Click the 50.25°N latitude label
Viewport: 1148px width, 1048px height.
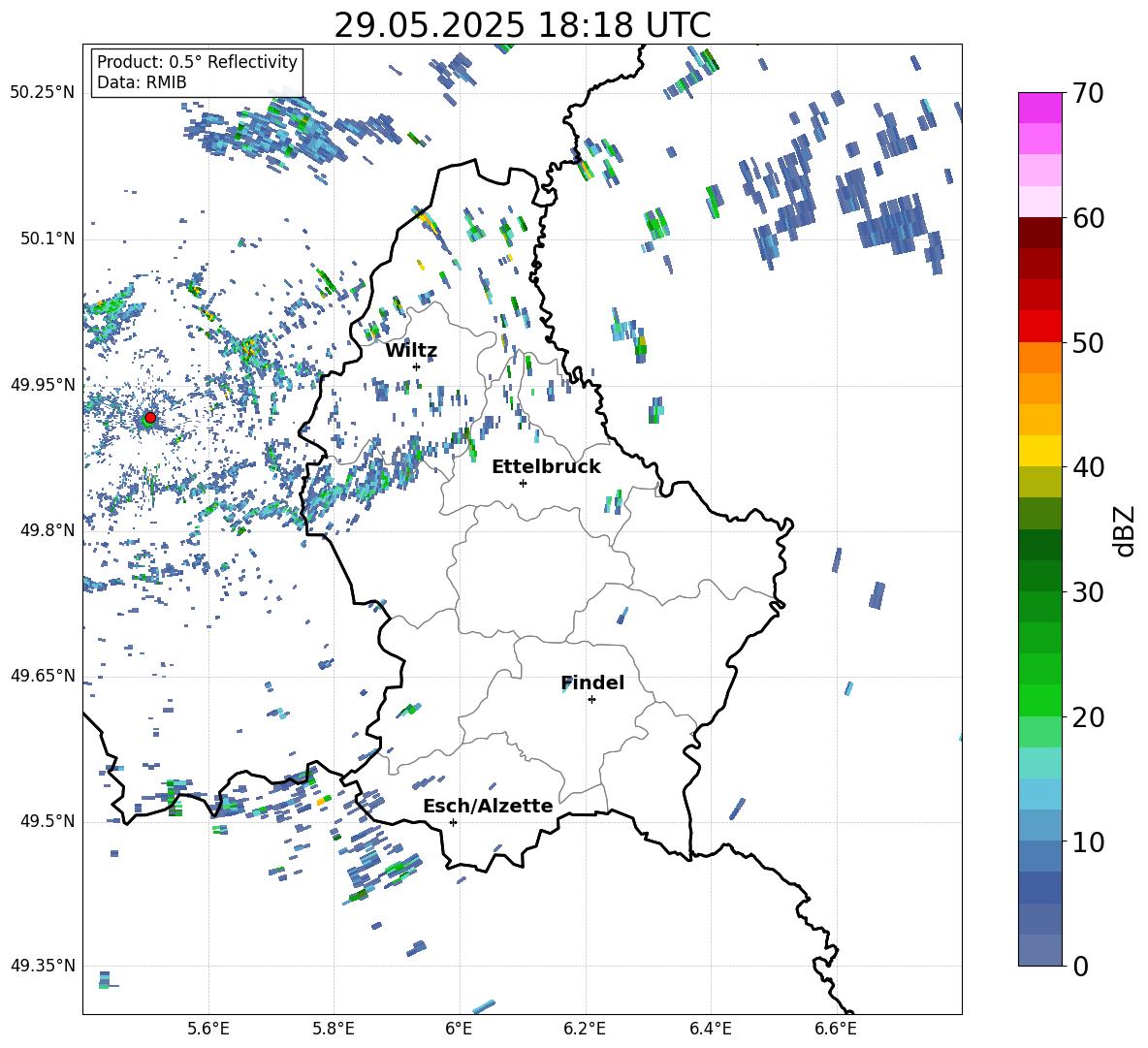(x=43, y=93)
